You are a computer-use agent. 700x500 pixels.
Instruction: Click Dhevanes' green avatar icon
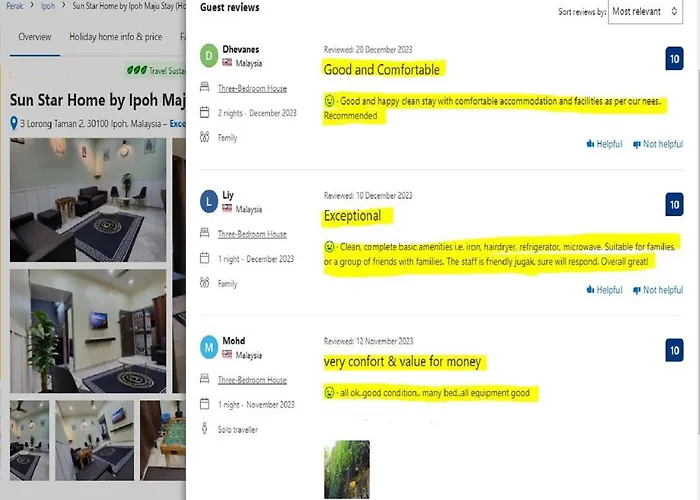click(208, 56)
